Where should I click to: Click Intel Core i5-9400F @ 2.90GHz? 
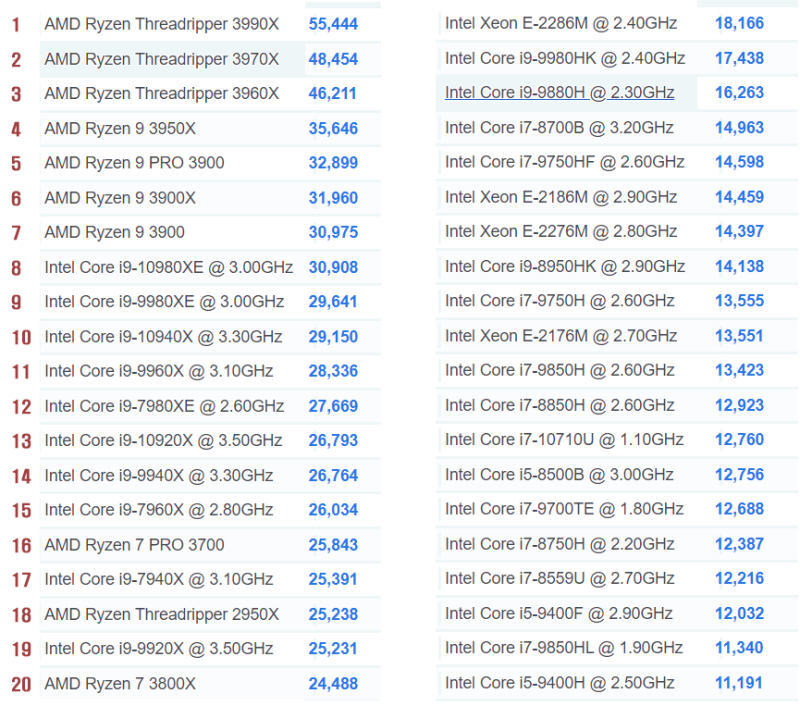(x=559, y=613)
